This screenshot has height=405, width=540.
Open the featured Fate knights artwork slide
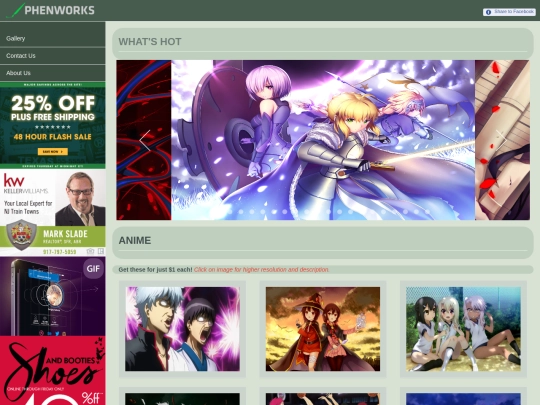pos(323,140)
